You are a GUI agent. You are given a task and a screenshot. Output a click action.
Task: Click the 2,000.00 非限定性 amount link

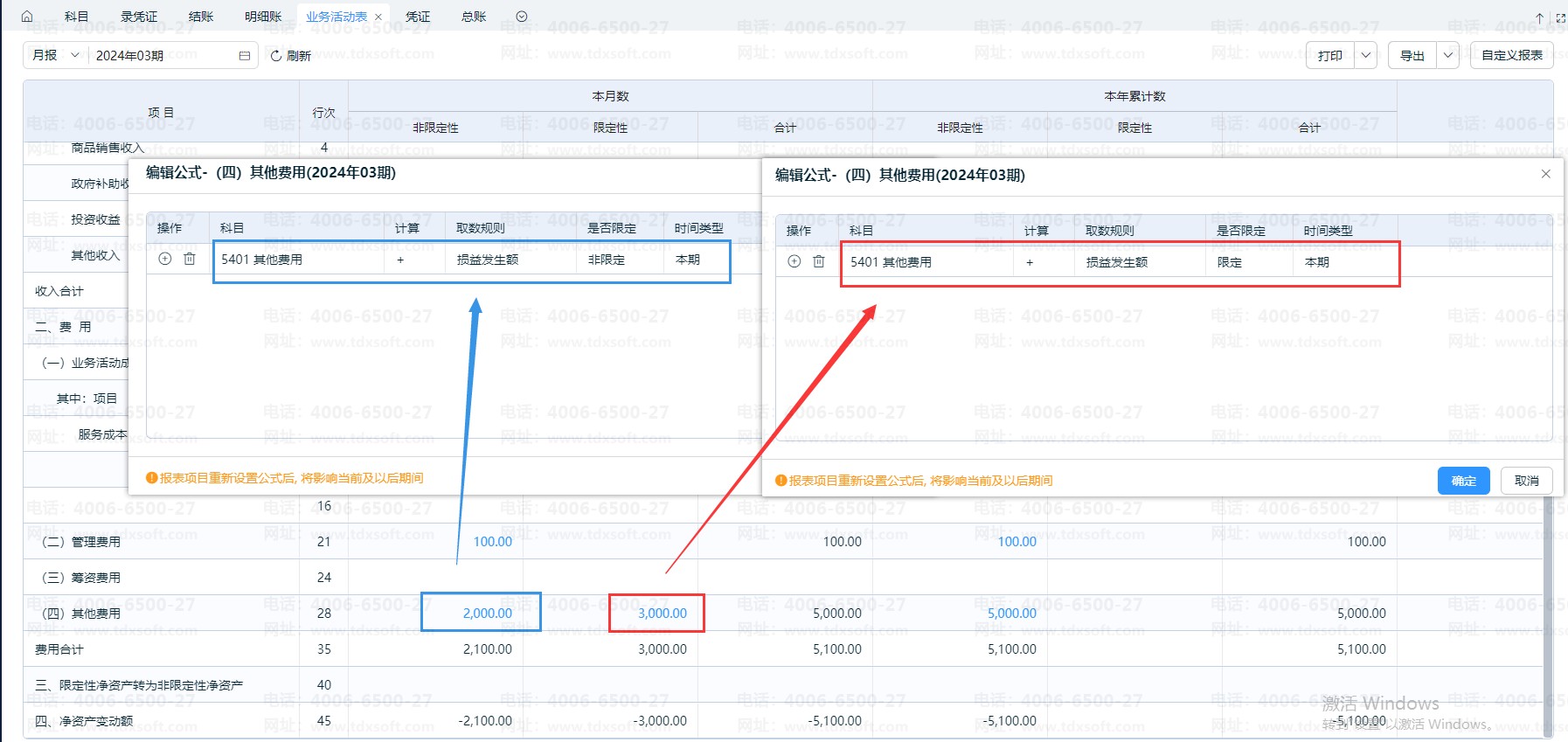point(487,614)
